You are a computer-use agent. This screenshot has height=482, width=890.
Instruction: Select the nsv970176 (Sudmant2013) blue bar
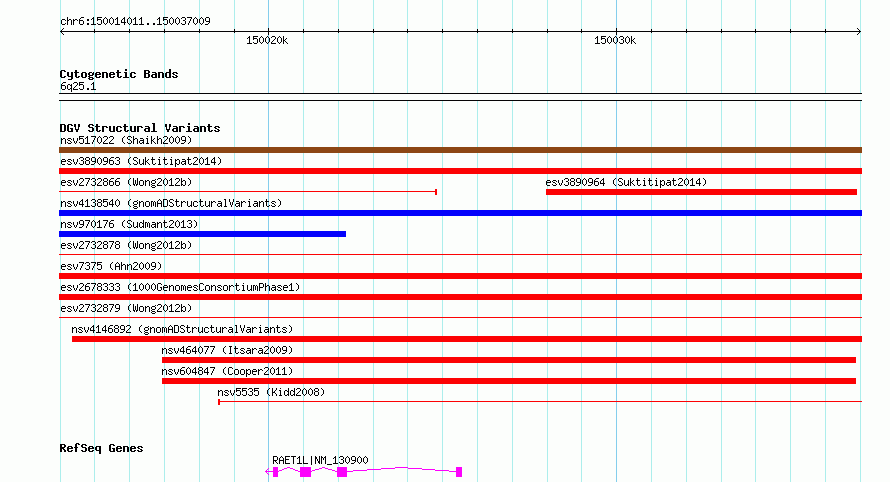point(203,234)
